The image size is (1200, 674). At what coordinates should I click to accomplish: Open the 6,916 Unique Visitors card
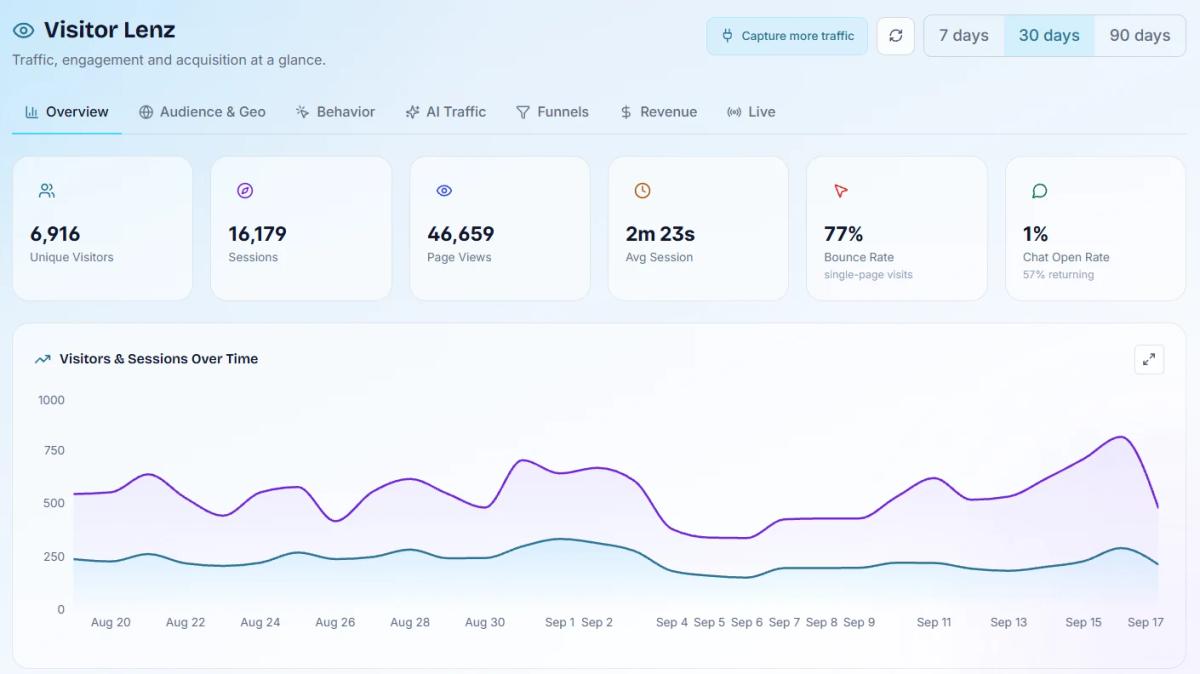(102, 228)
